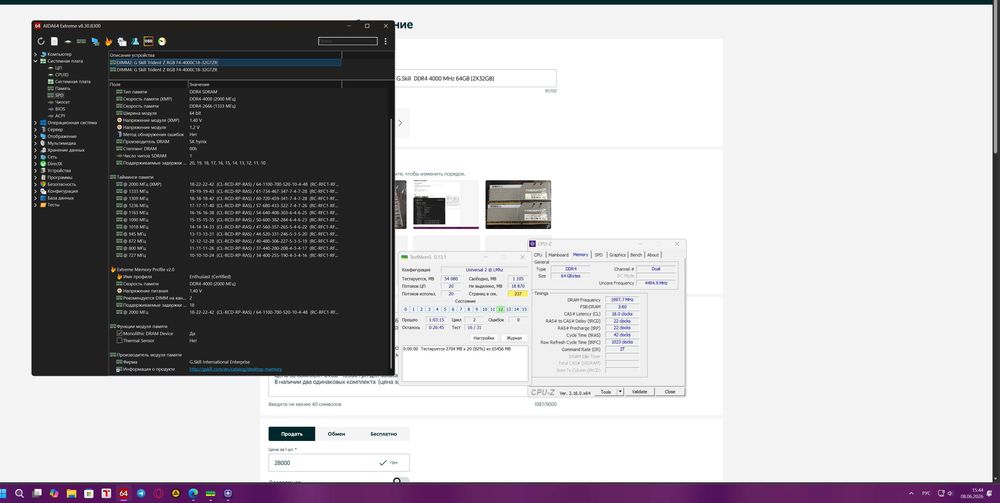Show hidden tray icons chevron
The width and height of the screenshot is (1000, 503).
coord(911,493)
